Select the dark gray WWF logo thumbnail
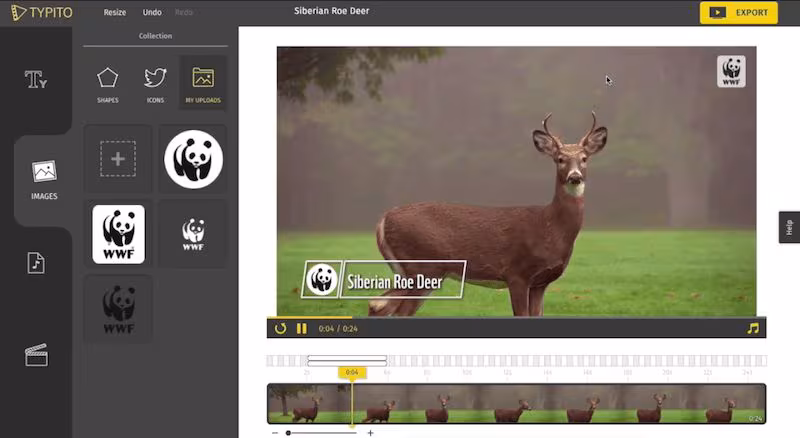Viewport: 800px width, 438px height. pyautogui.click(x=118, y=309)
